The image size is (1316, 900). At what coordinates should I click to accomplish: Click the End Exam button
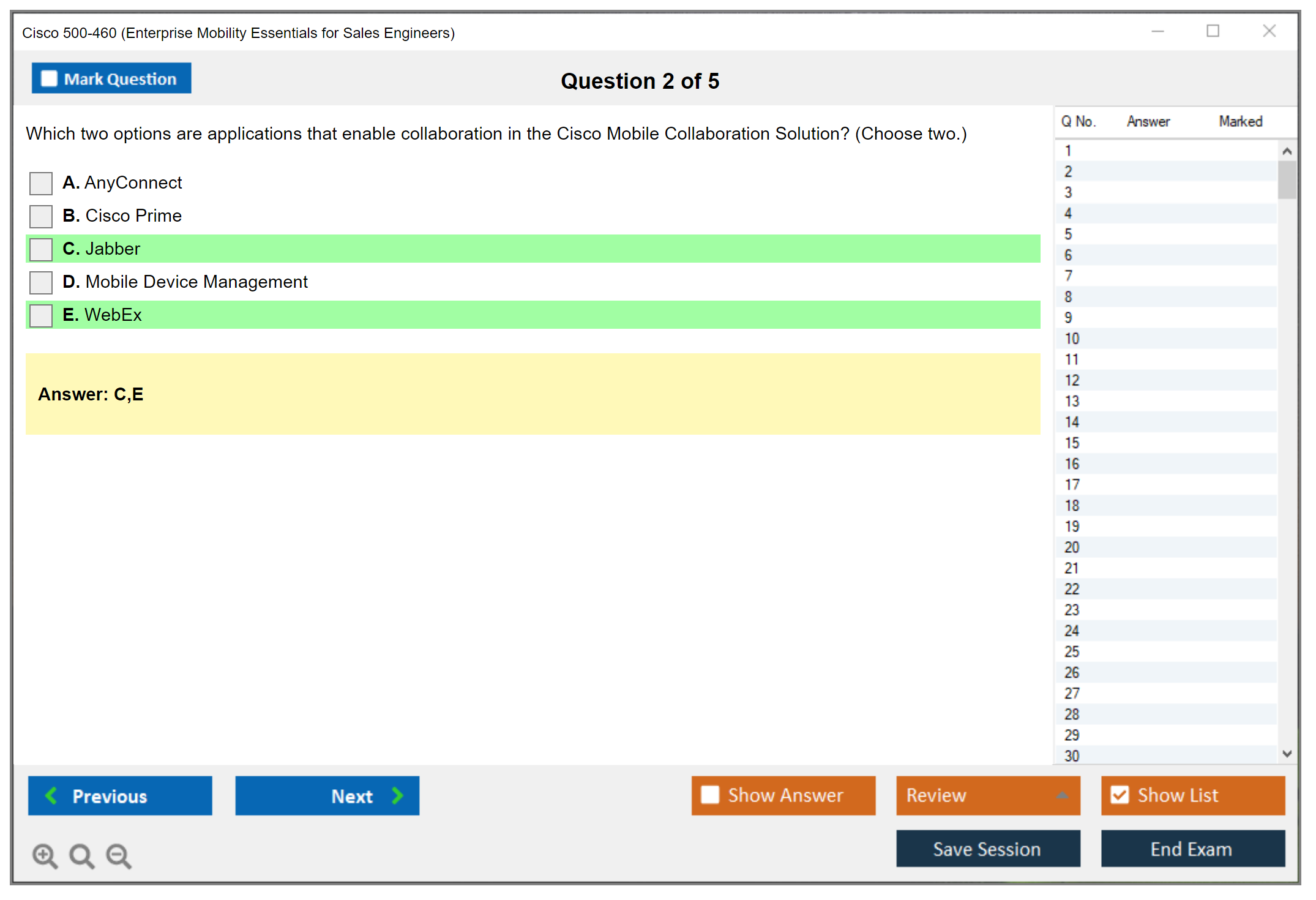[x=1192, y=849]
